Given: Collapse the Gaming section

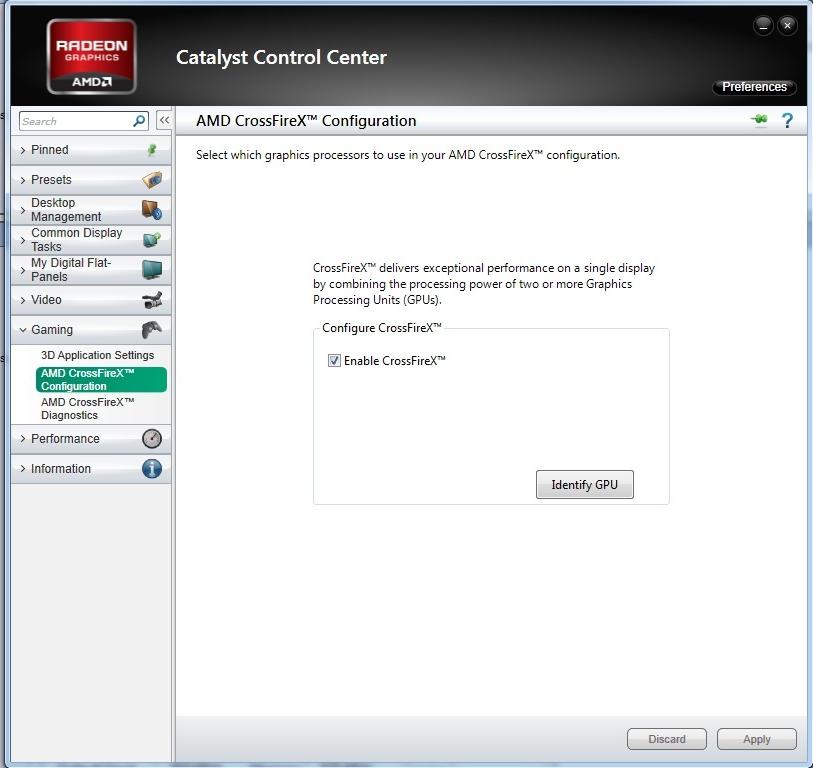Looking at the screenshot, I should 91,330.
